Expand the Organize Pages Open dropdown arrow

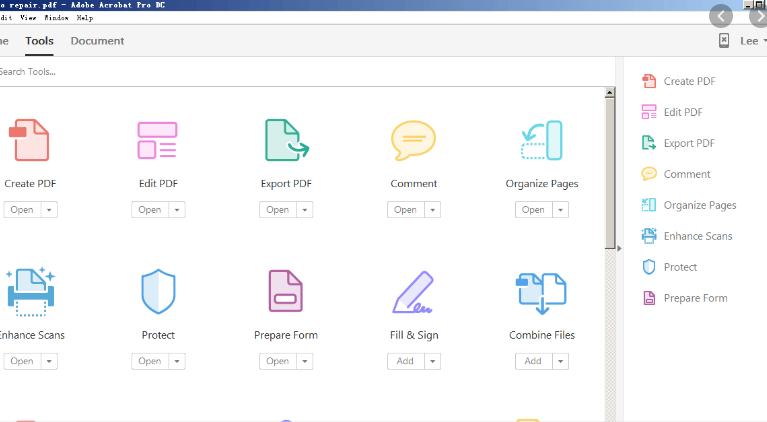pyautogui.click(x=561, y=210)
